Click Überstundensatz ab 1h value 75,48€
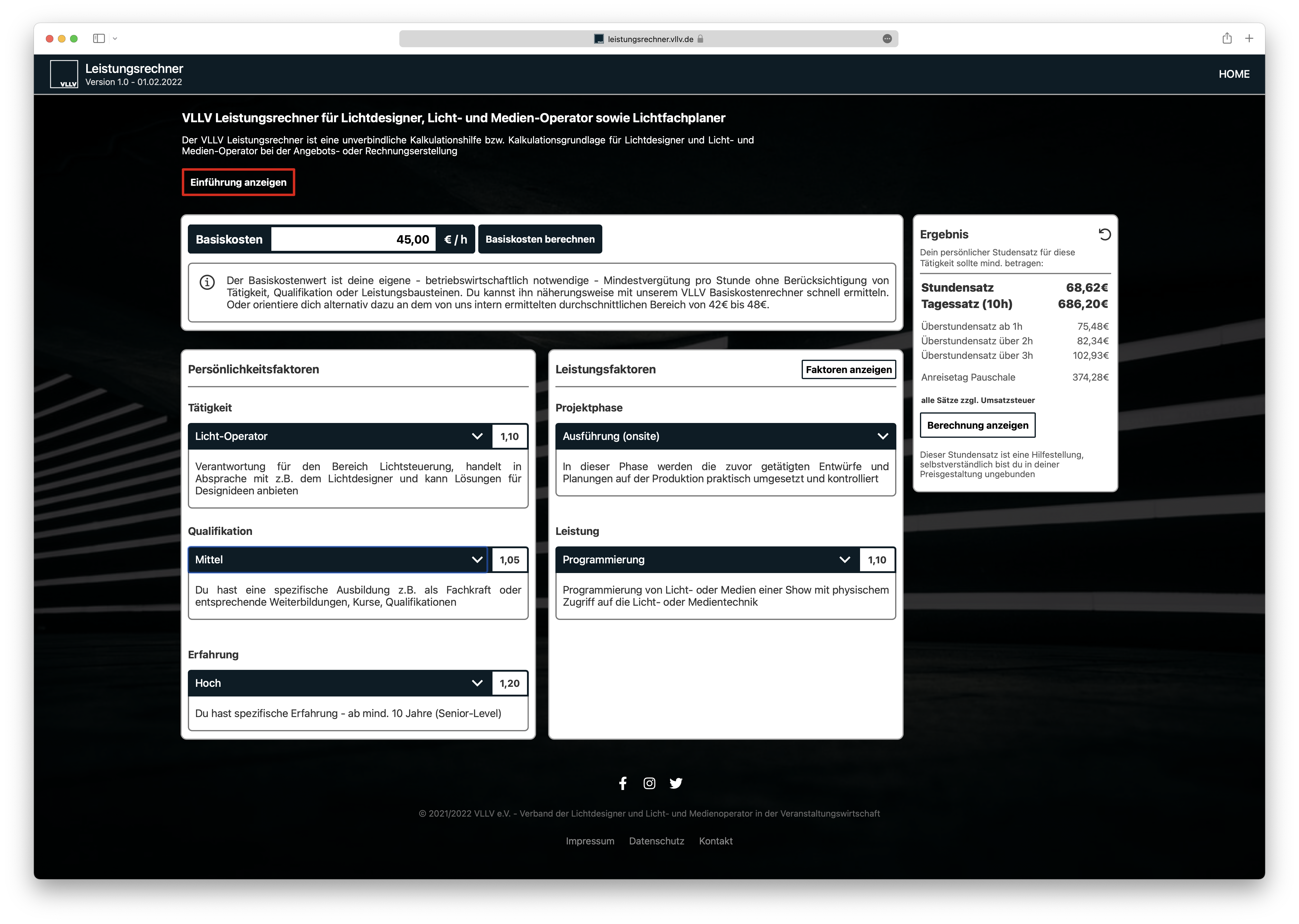 pos(1093,326)
